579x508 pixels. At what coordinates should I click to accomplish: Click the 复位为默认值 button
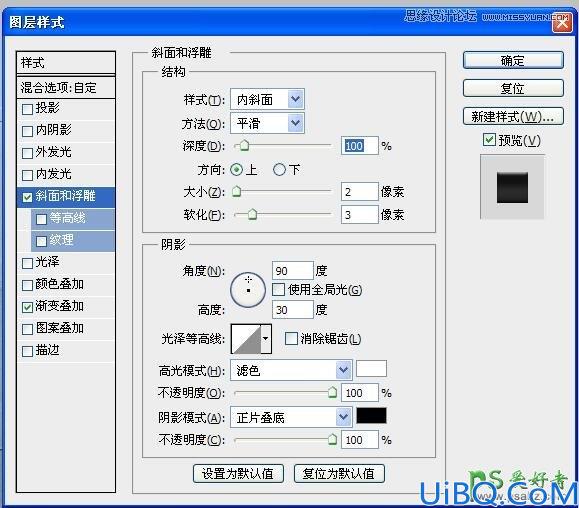[x=339, y=473]
